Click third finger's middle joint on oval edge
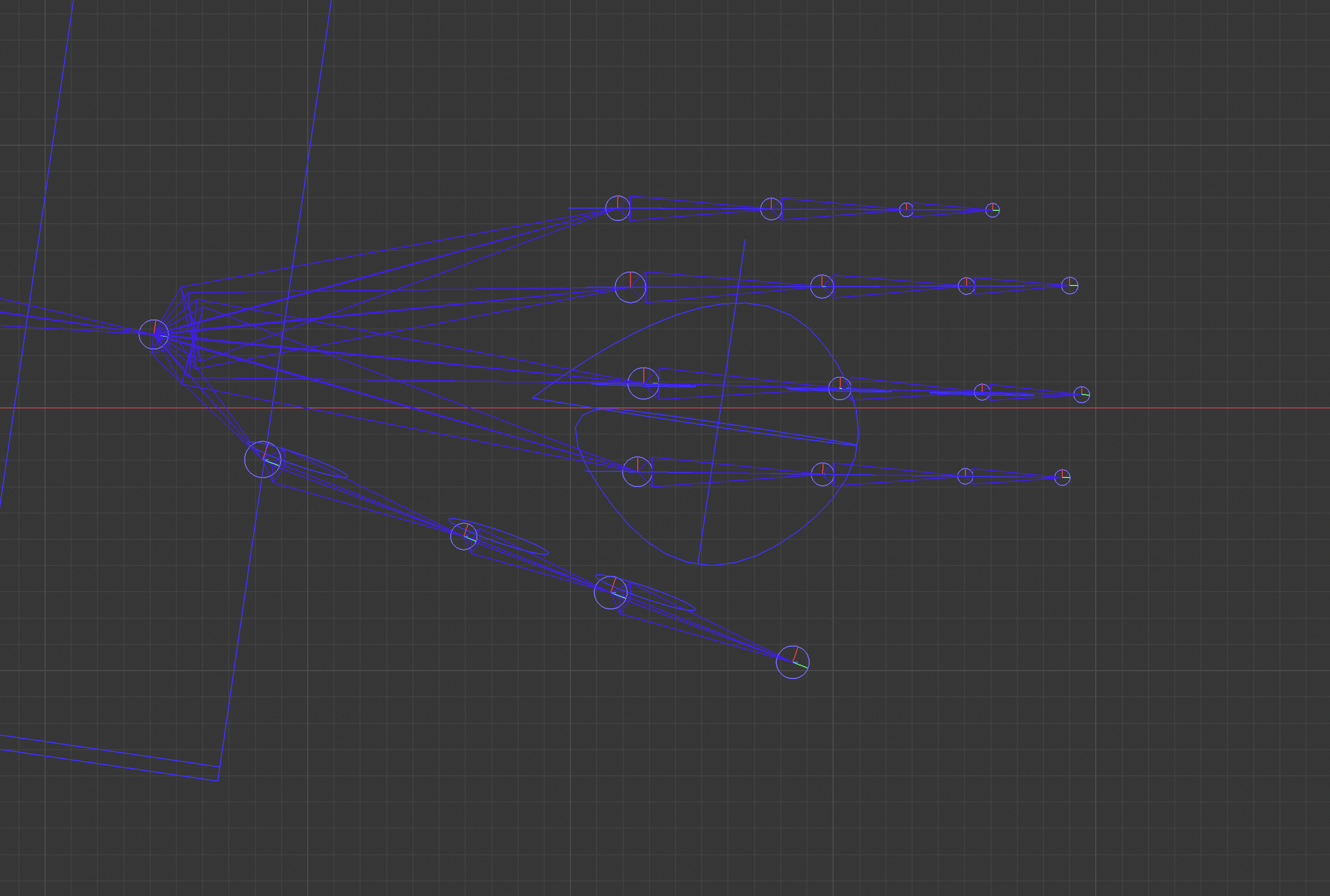1330x896 pixels. pos(840,388)
